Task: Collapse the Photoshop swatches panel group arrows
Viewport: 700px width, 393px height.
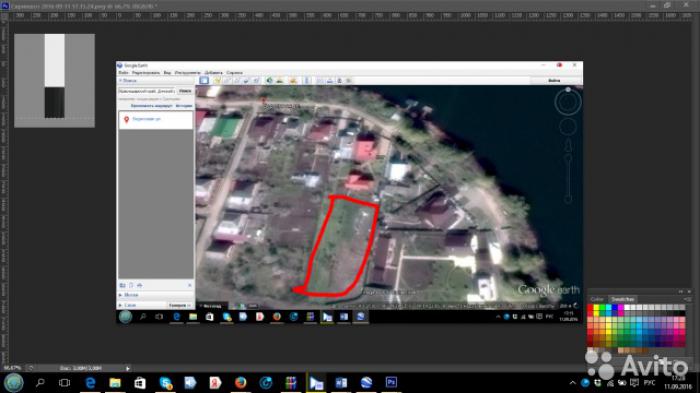Action: 681,292
